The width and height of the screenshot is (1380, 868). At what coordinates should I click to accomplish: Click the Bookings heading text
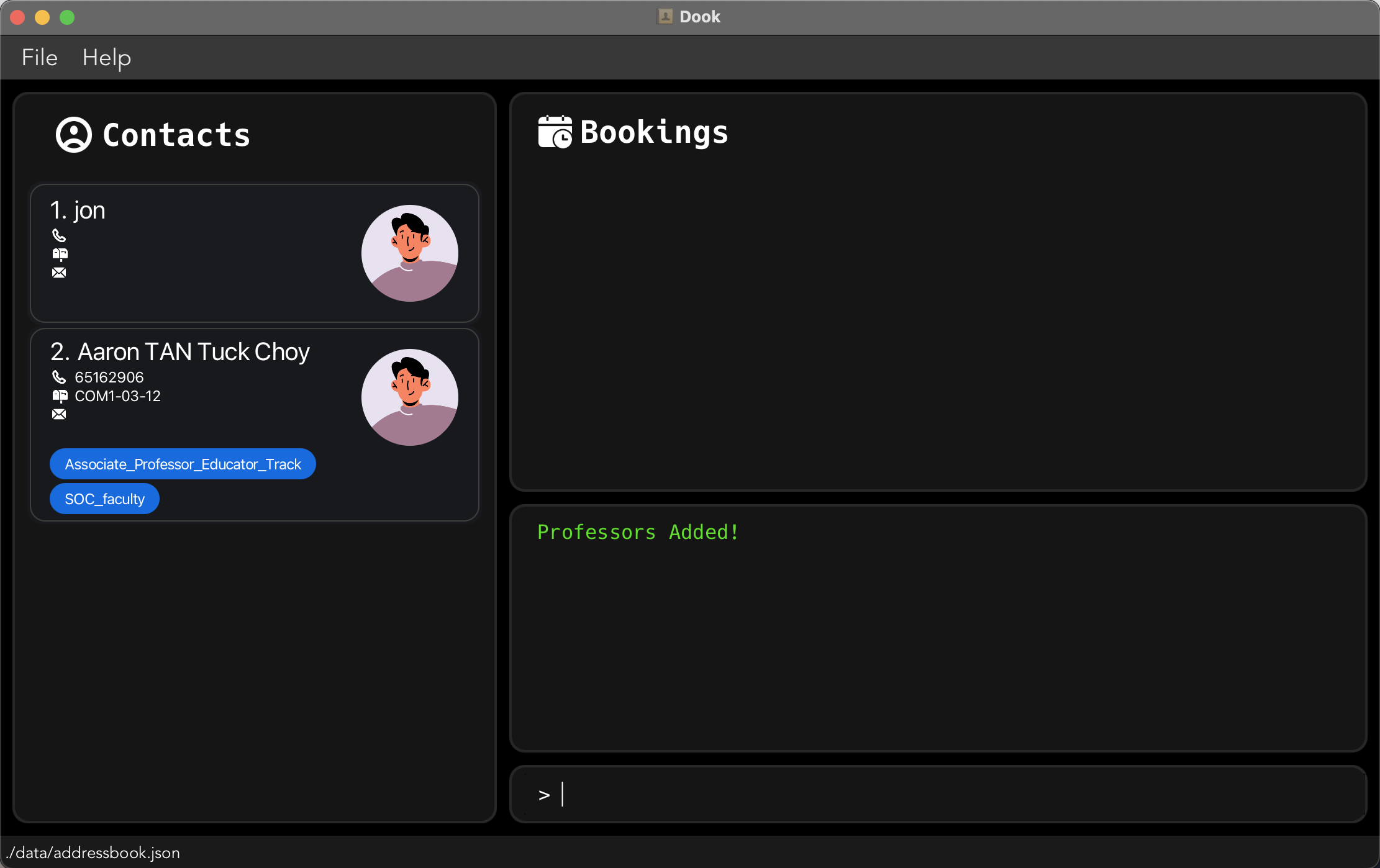click(x=654, y=132)
